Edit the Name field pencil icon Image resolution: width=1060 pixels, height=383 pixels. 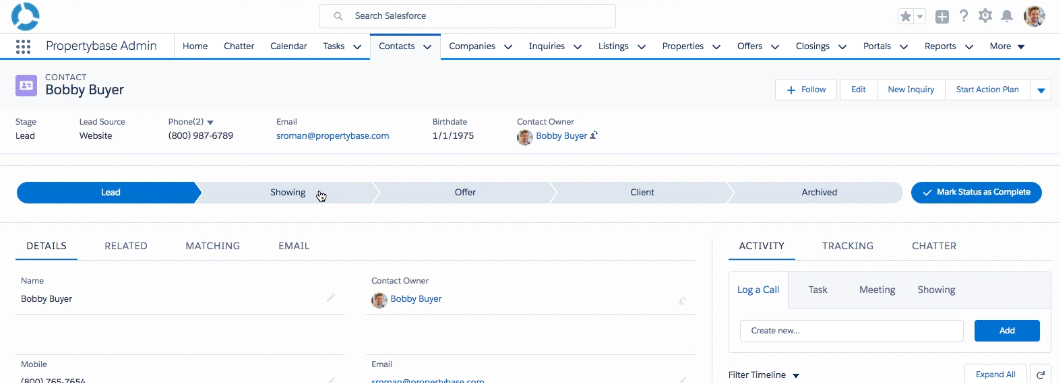point(331,298)
